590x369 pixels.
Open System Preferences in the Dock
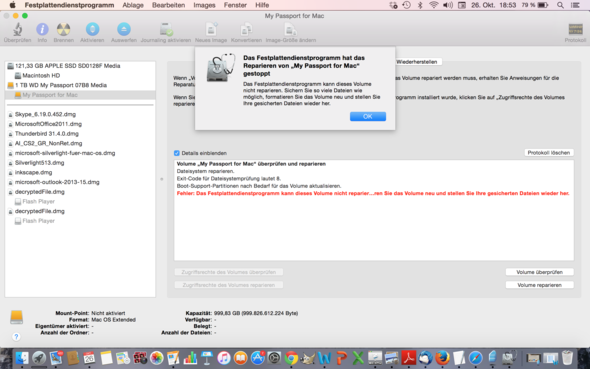(274, 358)
